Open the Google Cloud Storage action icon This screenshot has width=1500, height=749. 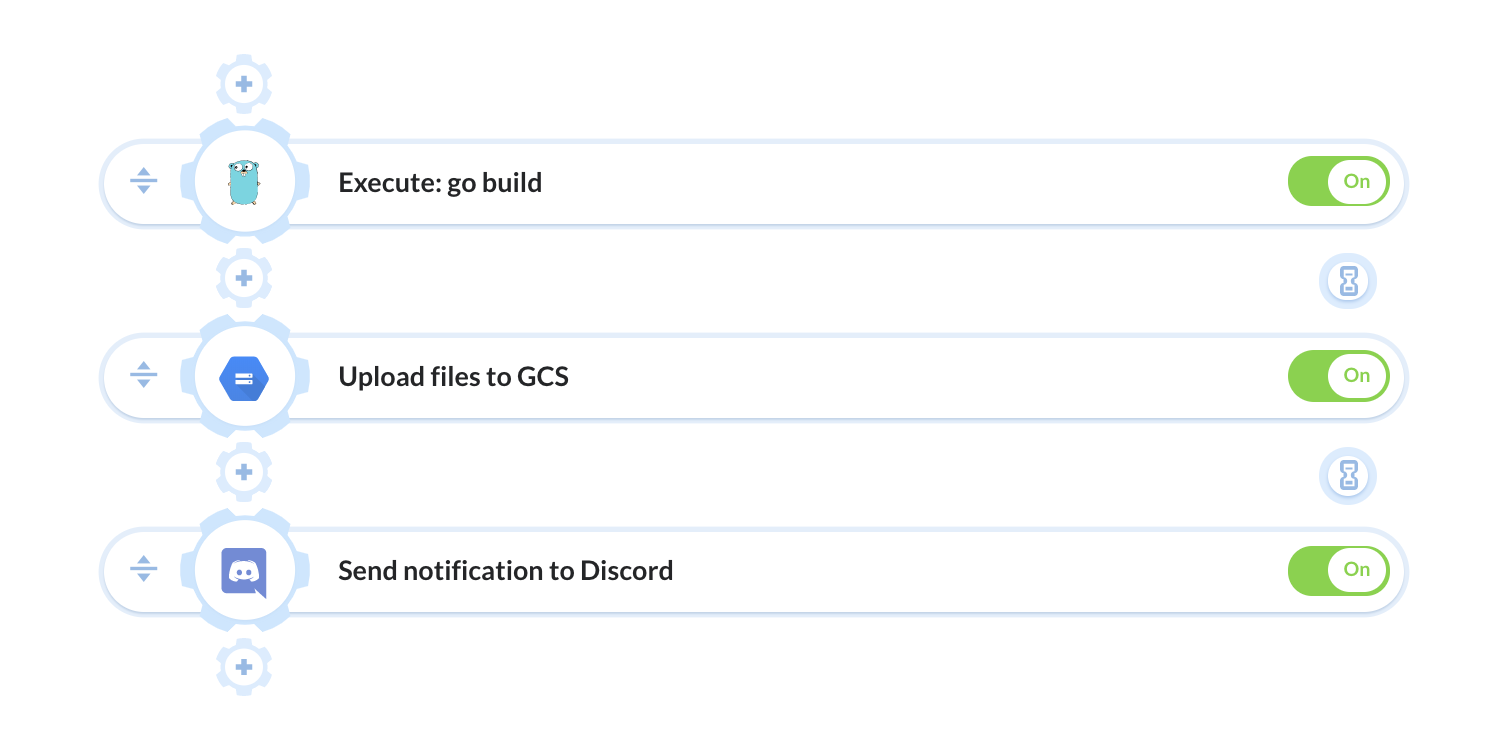point(244,378)
